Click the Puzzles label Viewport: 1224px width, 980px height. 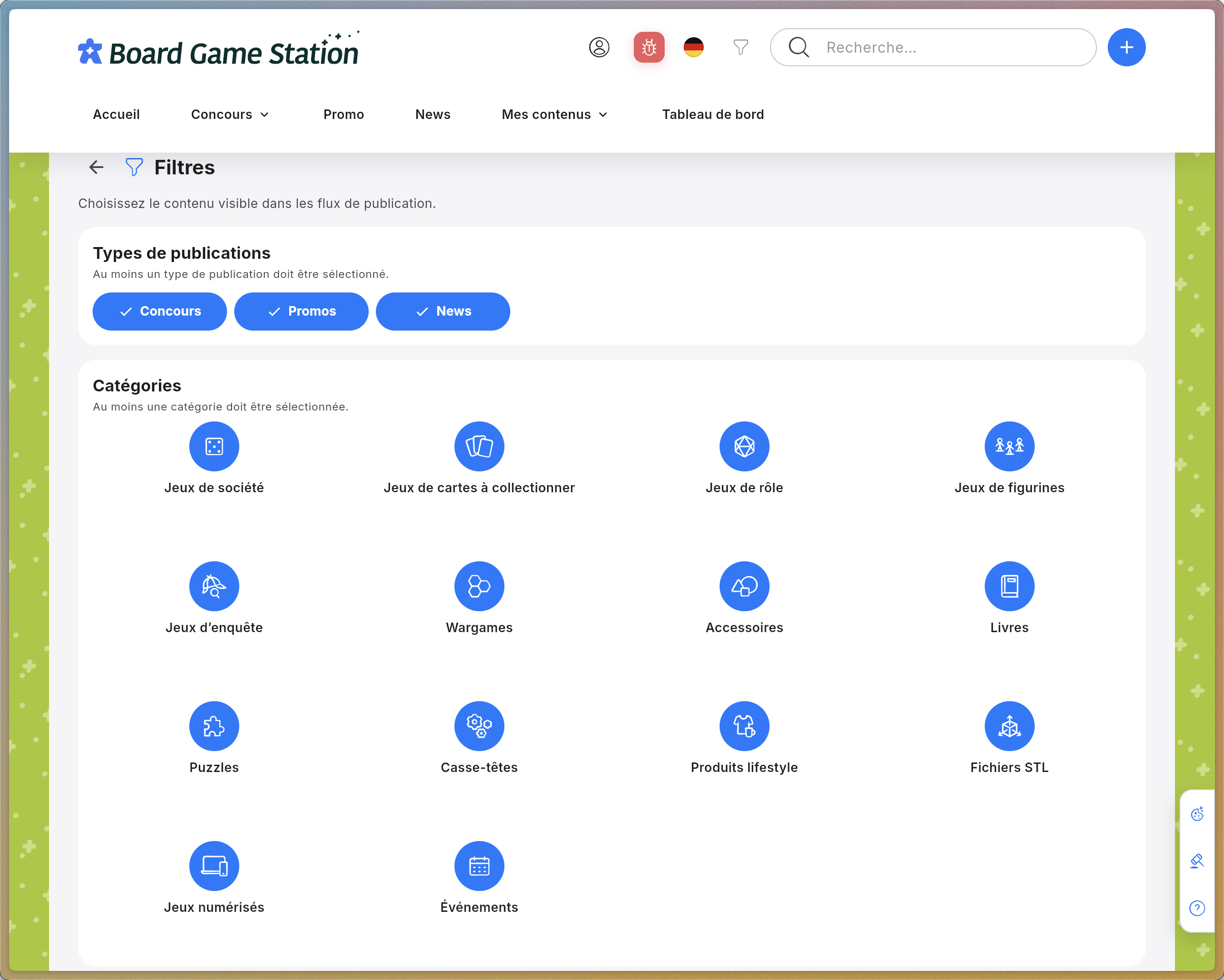click(214, 767)
